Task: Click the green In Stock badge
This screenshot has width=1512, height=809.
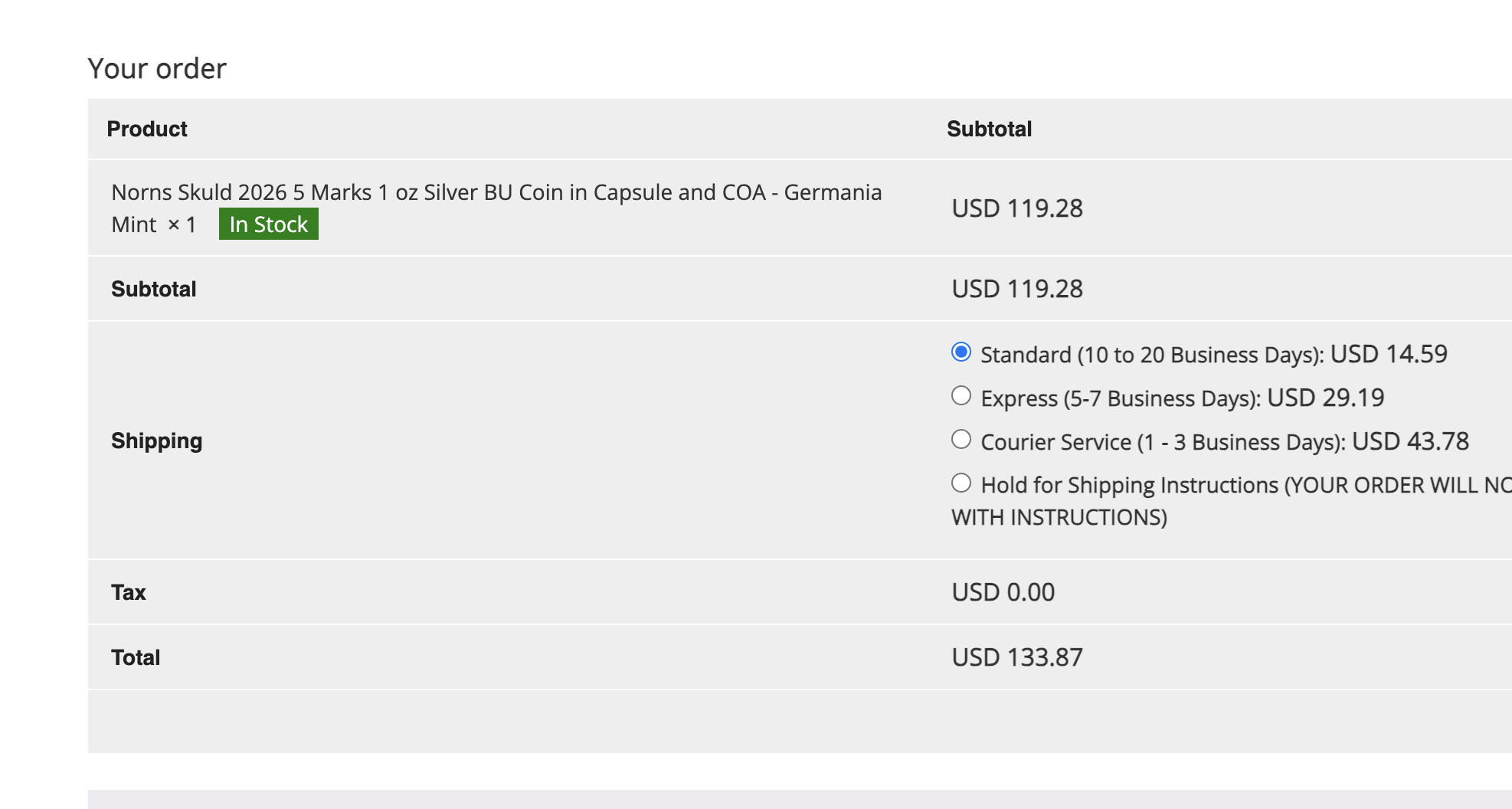Action: (268, 224)
